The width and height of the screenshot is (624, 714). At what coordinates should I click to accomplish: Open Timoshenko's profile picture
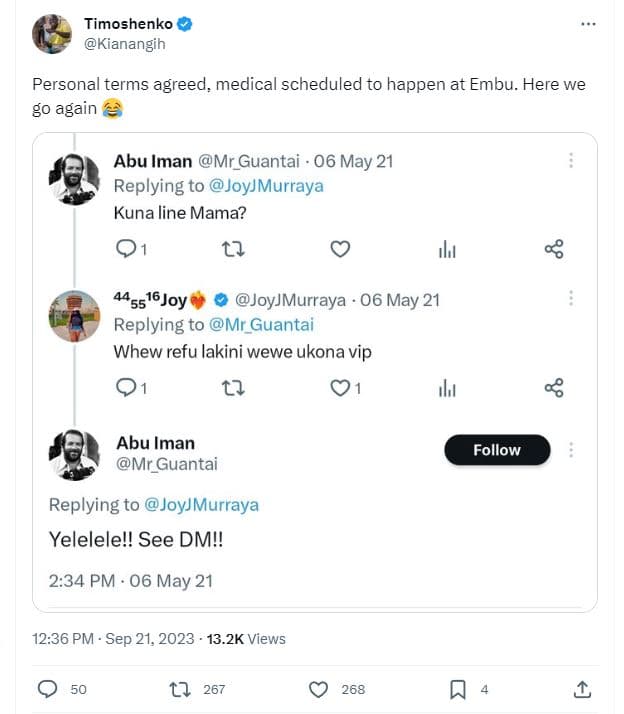pos(51,33)
